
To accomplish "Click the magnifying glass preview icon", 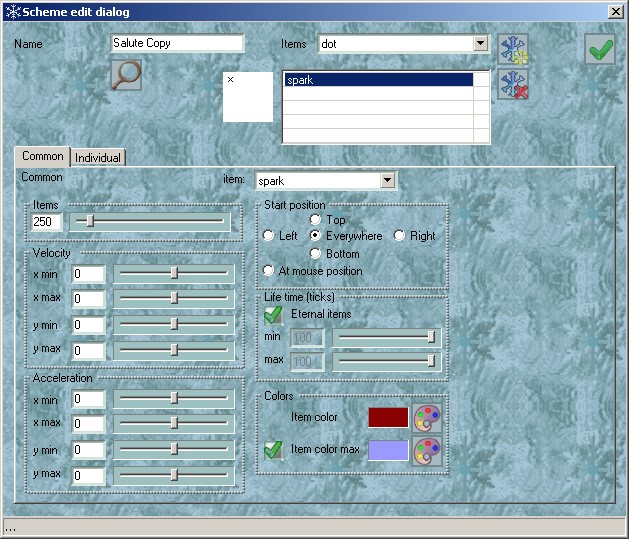I will point(126,75).
